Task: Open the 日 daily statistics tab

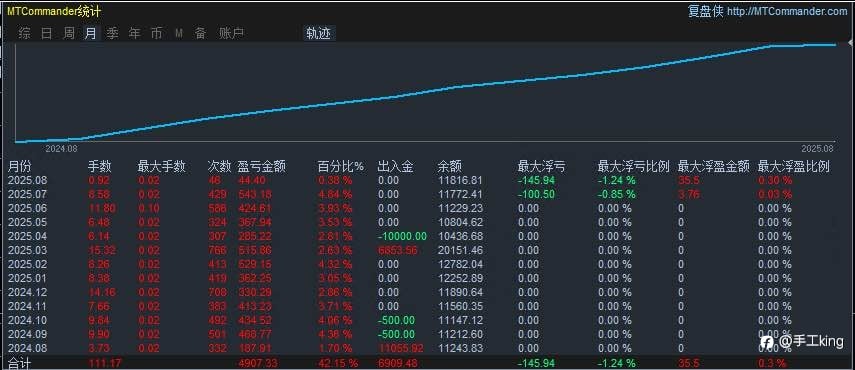Action: [x=47, y=34]
